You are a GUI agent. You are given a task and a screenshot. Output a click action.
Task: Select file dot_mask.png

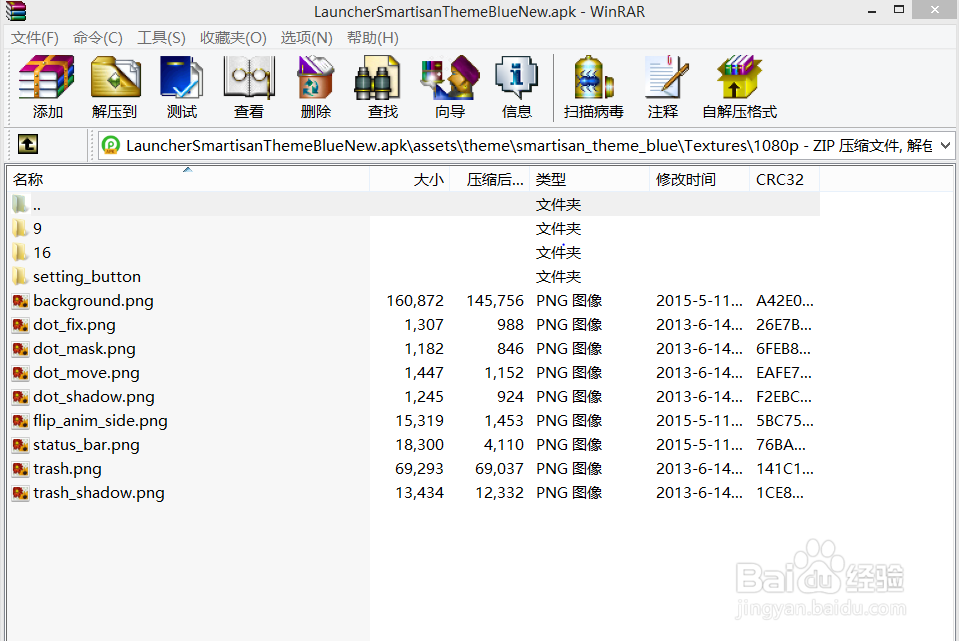pyautogui.click(x=84, y=349)
